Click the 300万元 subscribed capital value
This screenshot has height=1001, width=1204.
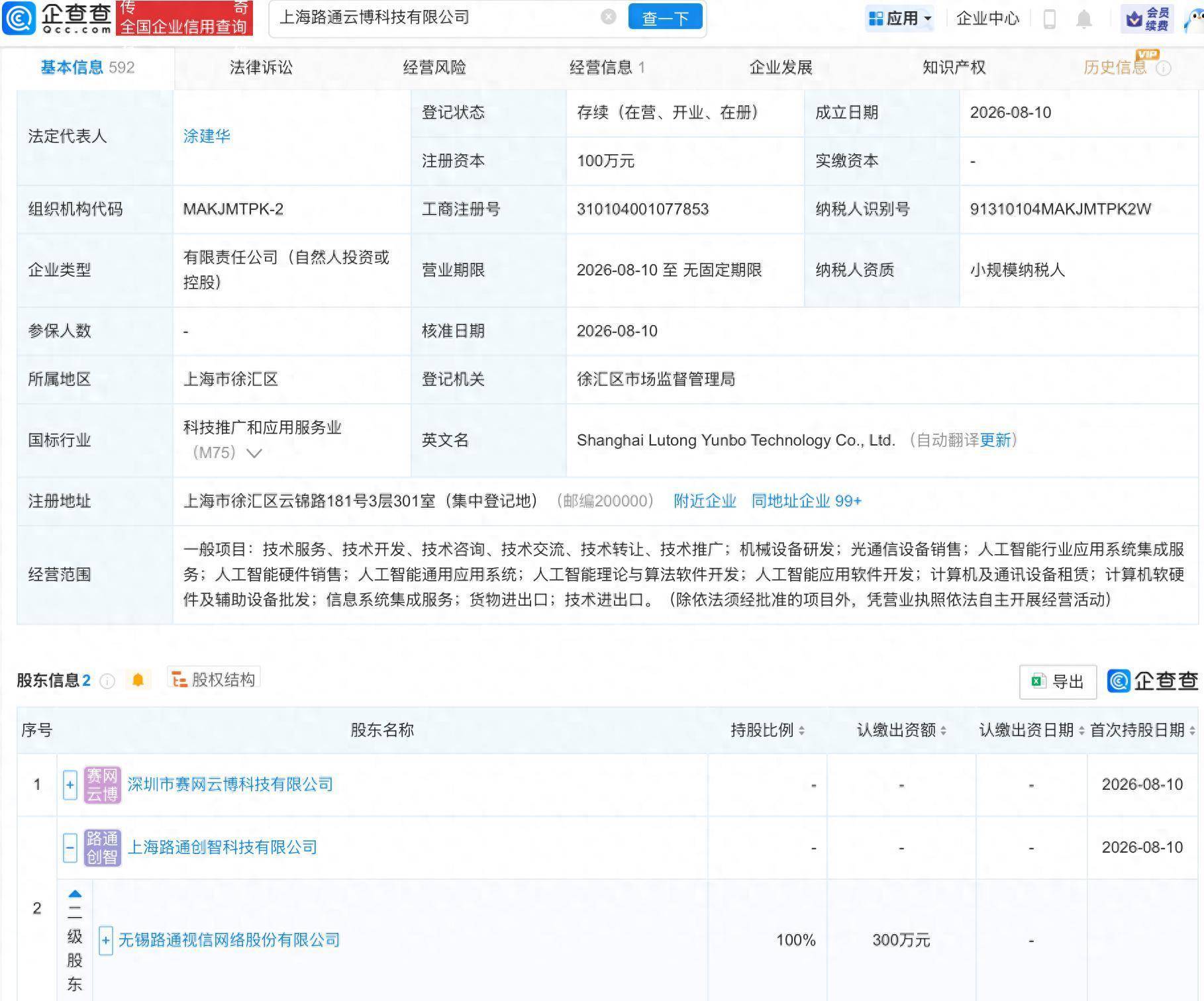(901, 940)
